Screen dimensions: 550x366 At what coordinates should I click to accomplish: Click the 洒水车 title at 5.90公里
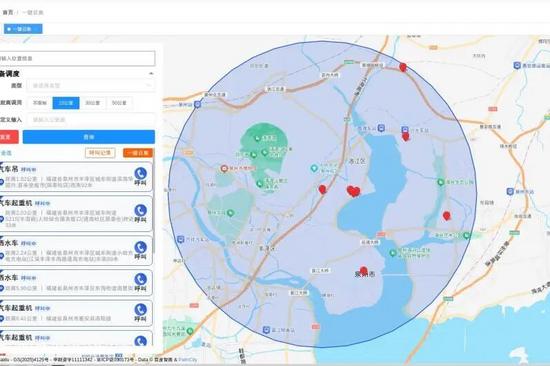pos(9,278)
